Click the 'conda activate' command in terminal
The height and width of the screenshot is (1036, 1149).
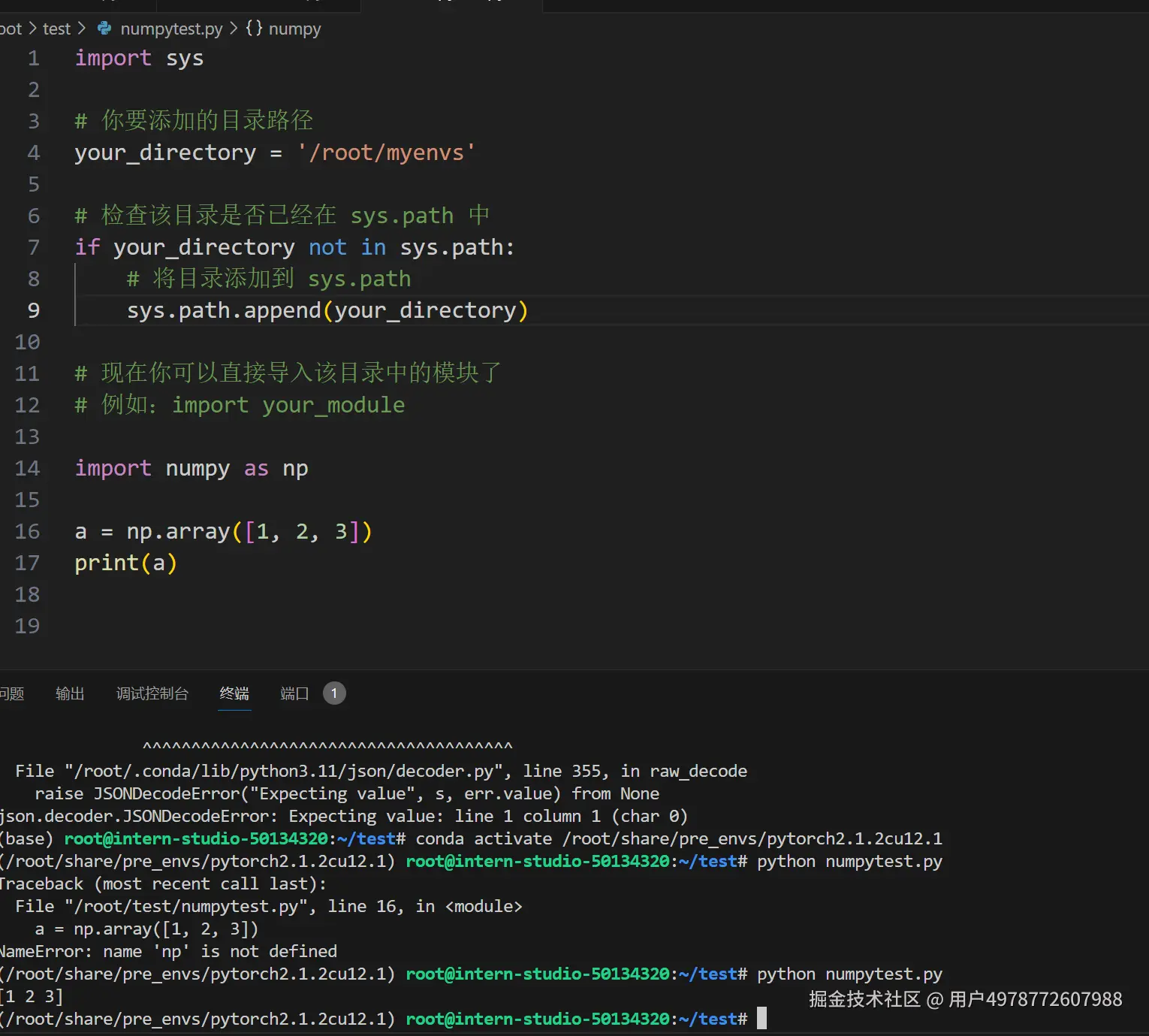point(483,838)
